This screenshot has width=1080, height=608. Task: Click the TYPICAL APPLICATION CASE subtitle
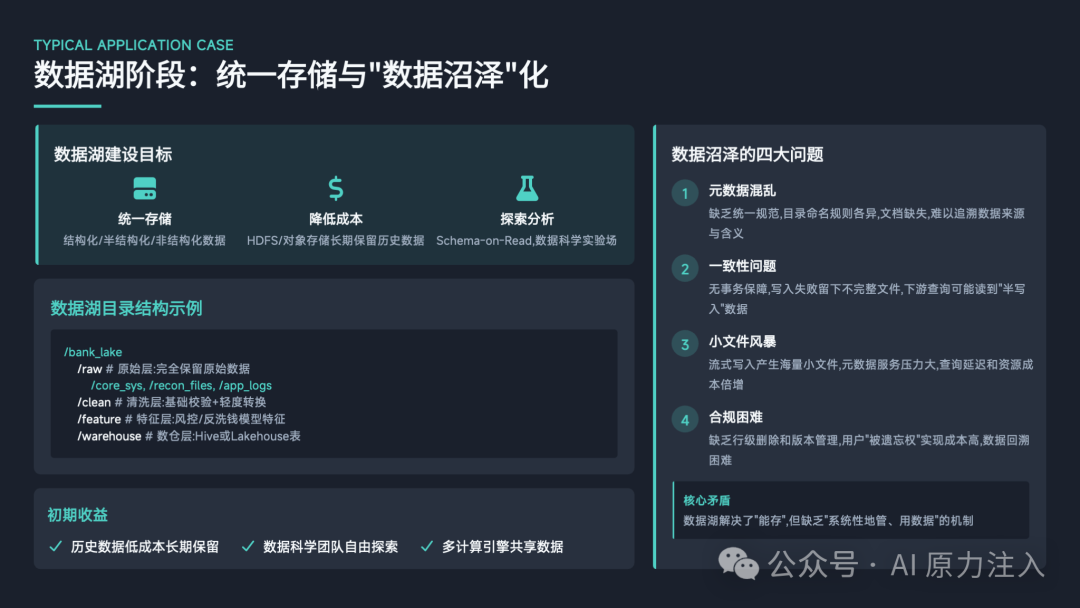[x=134, y=45]
